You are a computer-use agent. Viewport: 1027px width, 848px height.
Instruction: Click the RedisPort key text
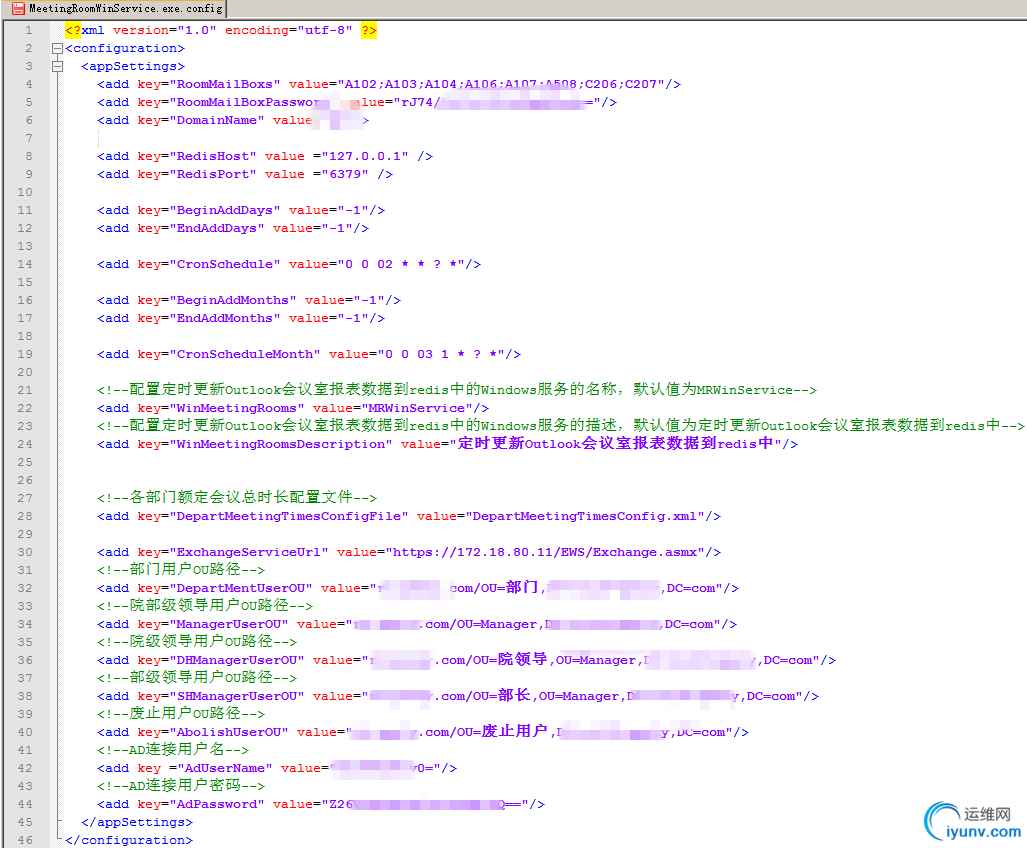tap(213, 174)
